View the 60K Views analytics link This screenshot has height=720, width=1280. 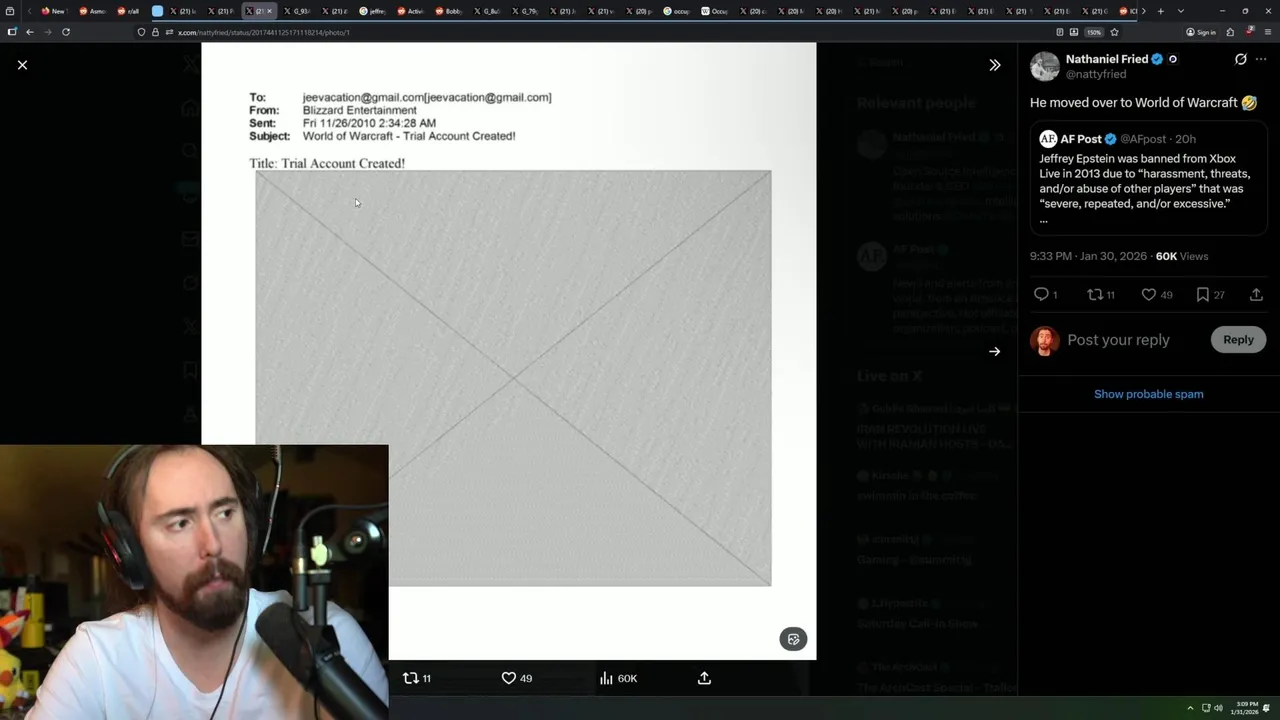[1182, 256]
